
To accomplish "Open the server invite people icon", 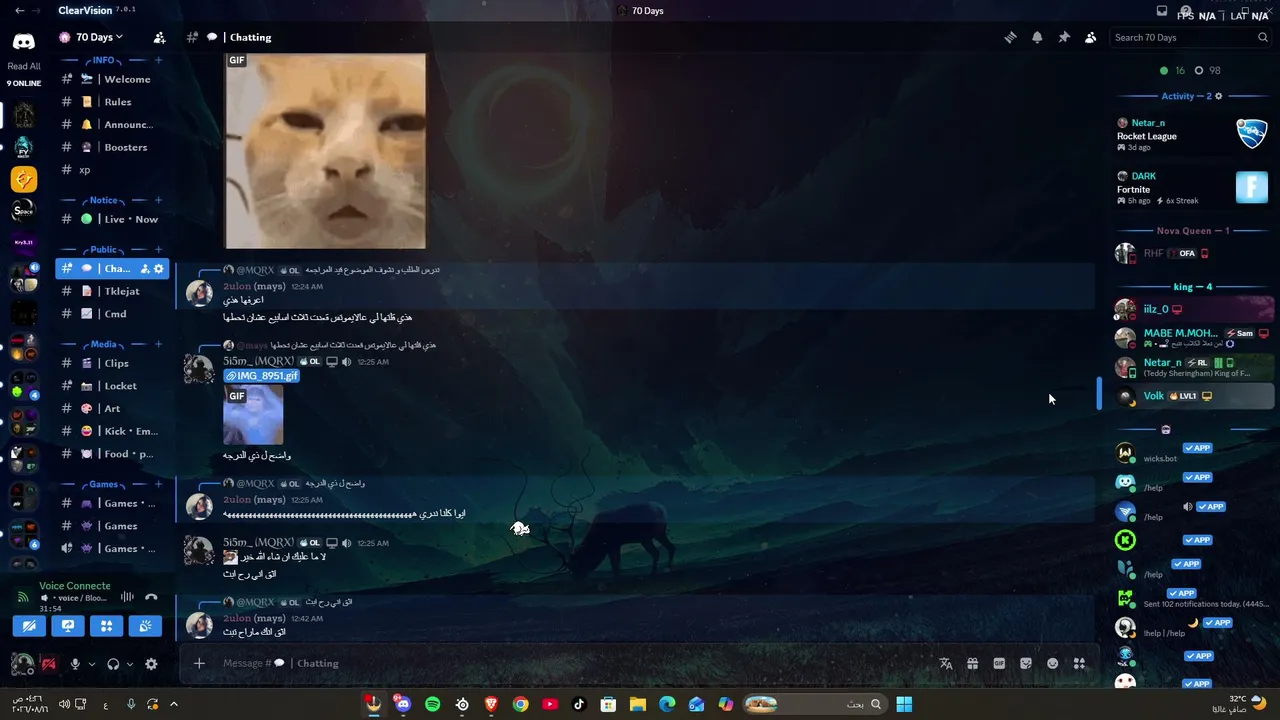I will [x=159, y=37].
